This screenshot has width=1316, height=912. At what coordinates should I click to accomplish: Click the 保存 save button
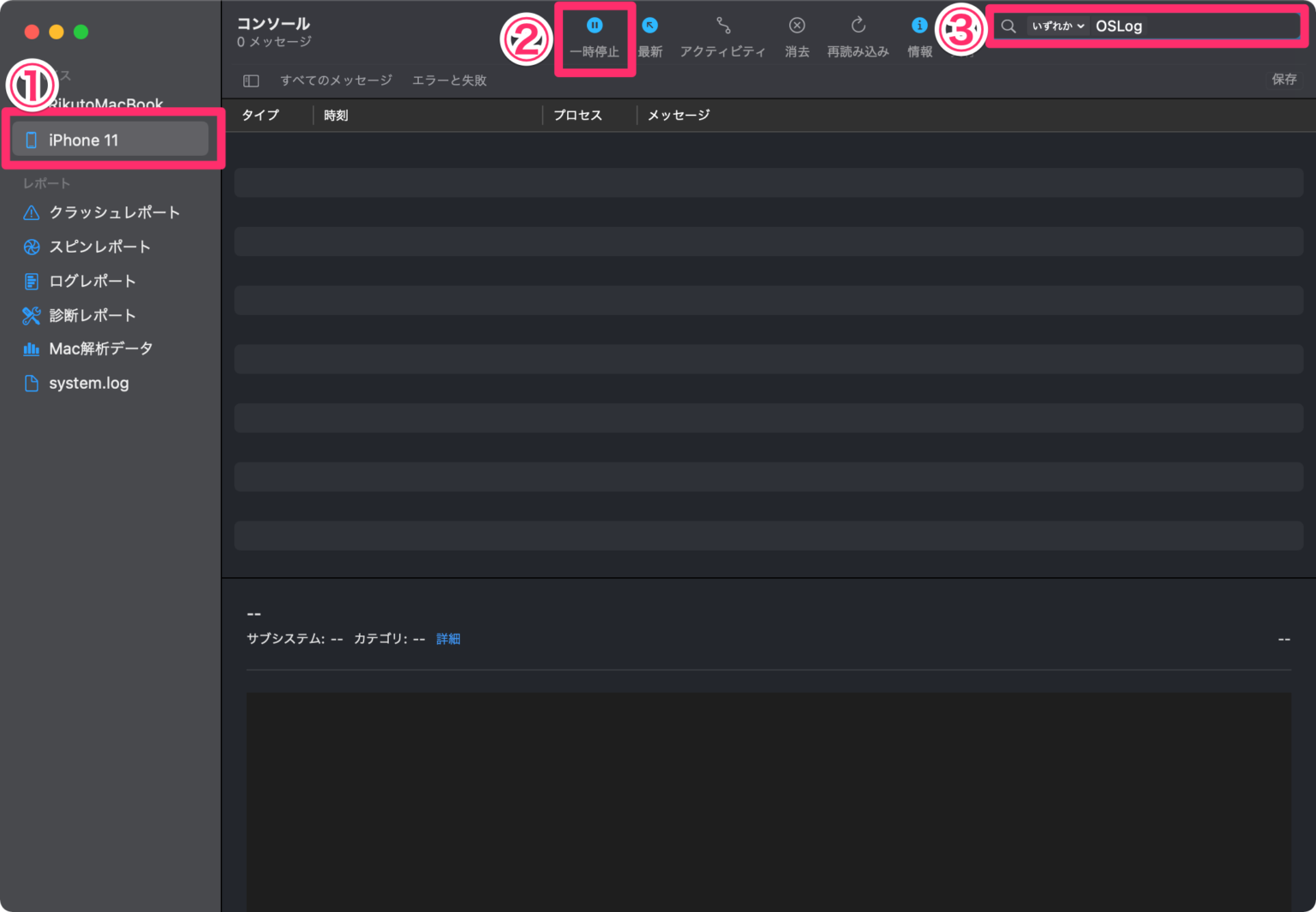pyautogui.click(x=1284, y=80)
